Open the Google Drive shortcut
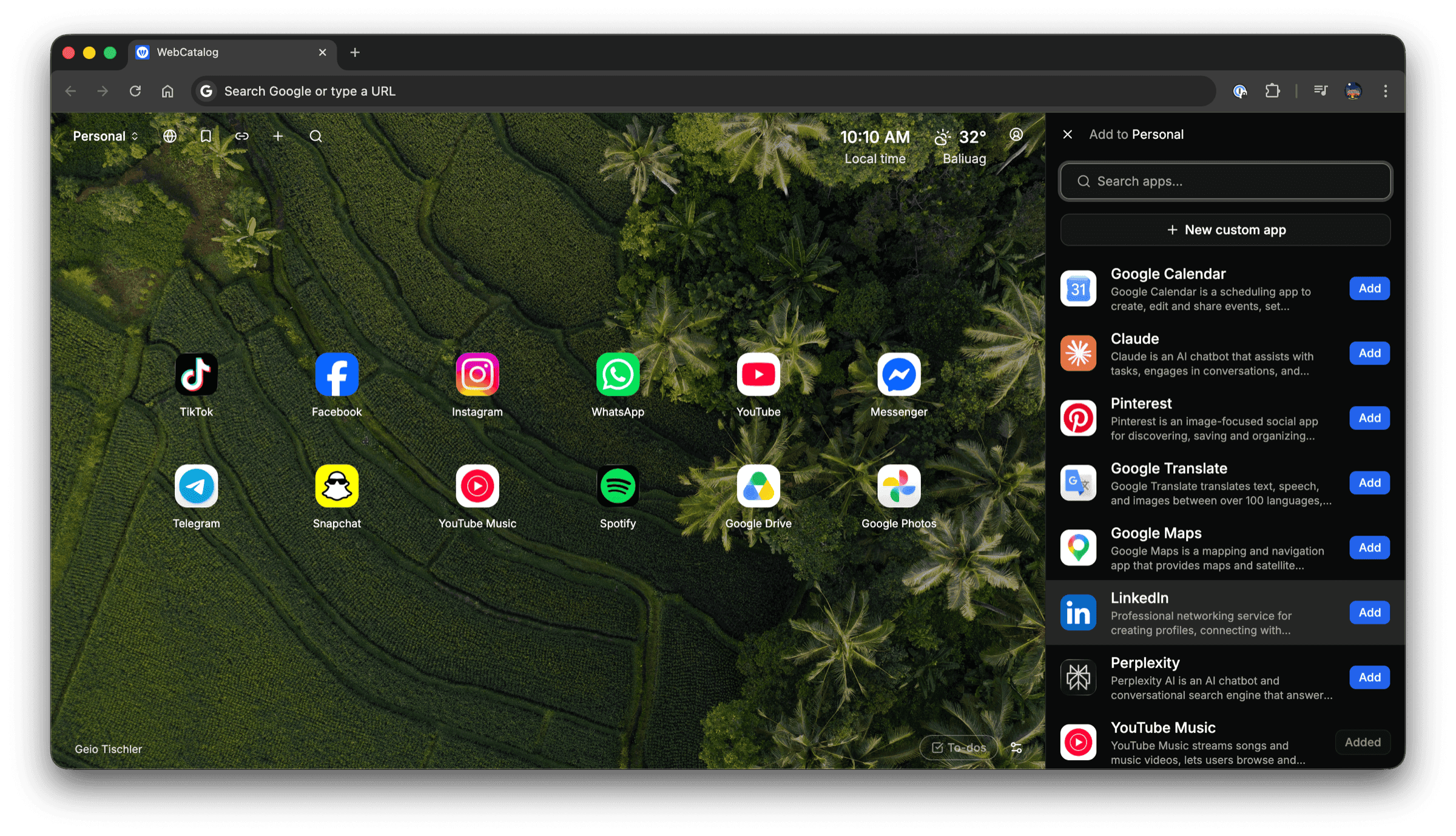The height and width of the screenshot is (836, 1456). pos(758,486)
